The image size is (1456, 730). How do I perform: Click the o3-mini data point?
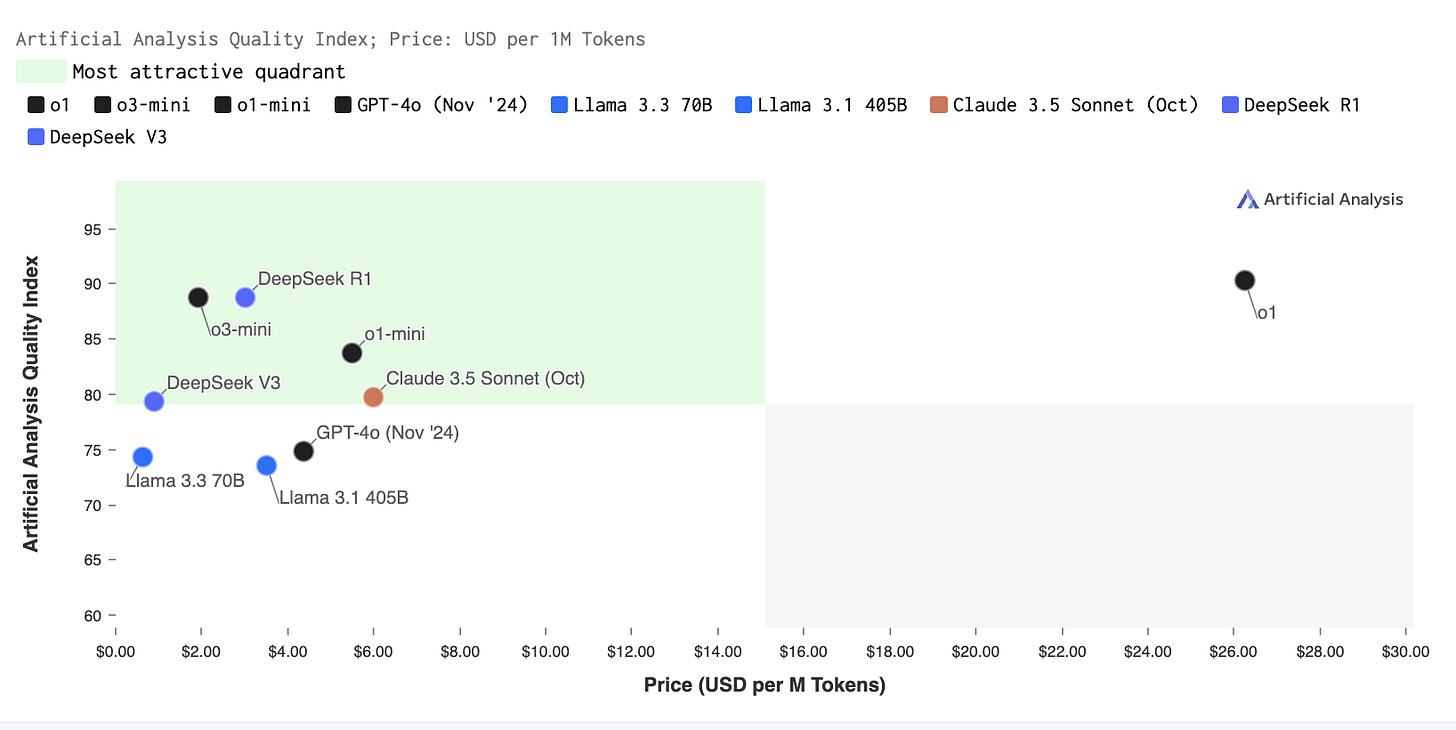point(198,297)
